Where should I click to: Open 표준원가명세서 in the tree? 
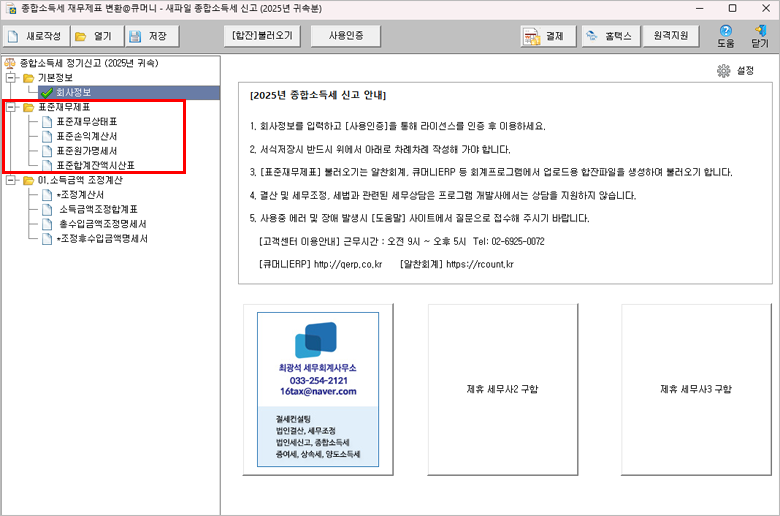[87, 151]
